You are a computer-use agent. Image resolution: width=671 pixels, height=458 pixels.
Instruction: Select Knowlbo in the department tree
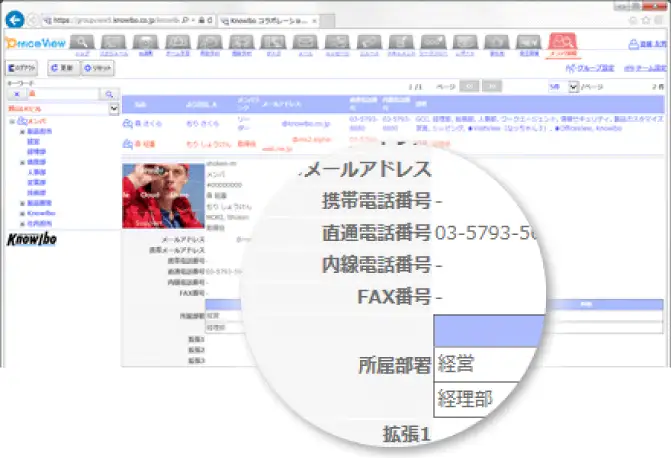(41, 213)
